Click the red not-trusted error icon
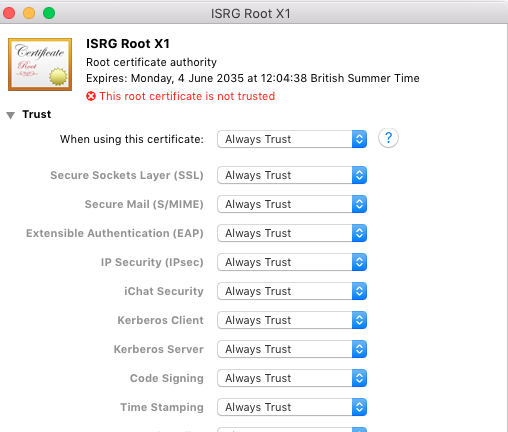 point(91,96)
